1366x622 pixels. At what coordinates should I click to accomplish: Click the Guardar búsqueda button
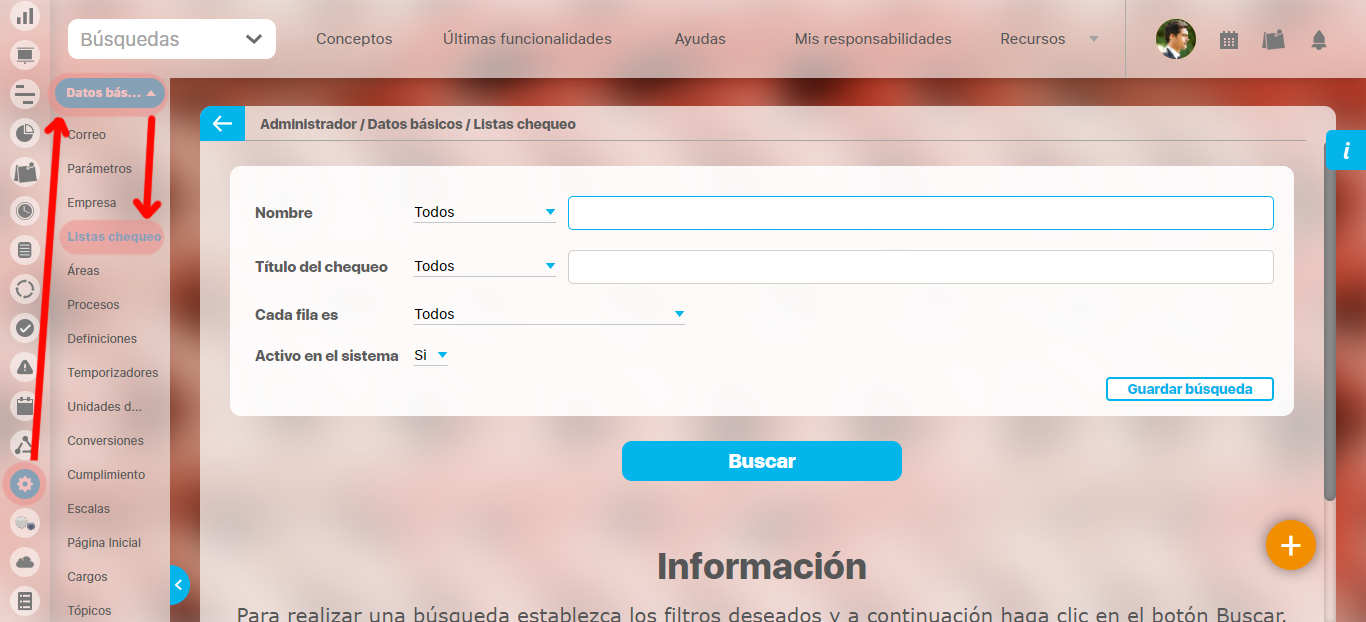(1189, 389)
